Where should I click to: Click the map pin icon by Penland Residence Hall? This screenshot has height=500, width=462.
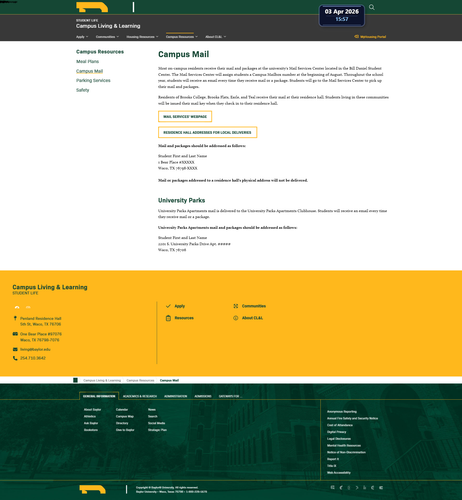point(15,318)
